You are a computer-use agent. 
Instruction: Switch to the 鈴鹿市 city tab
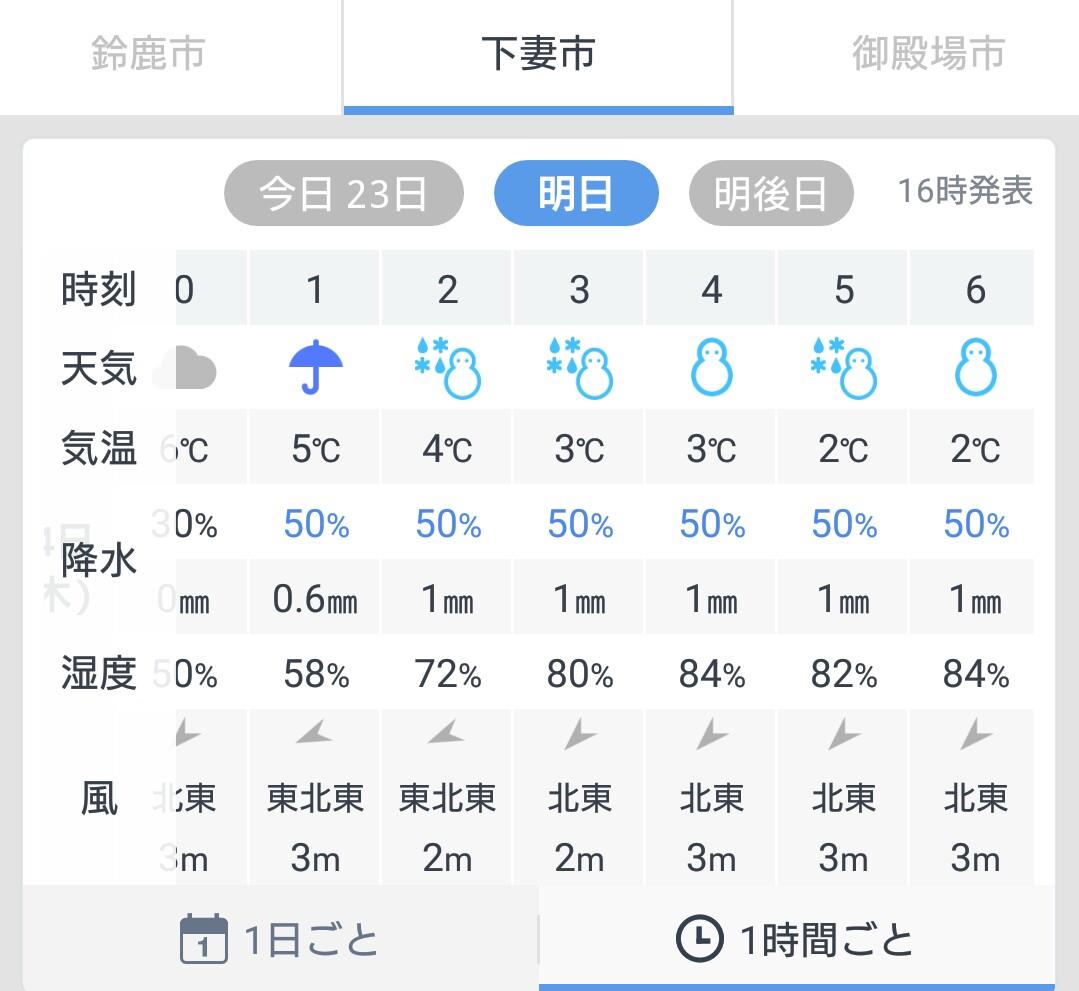(x=149, y=54)
